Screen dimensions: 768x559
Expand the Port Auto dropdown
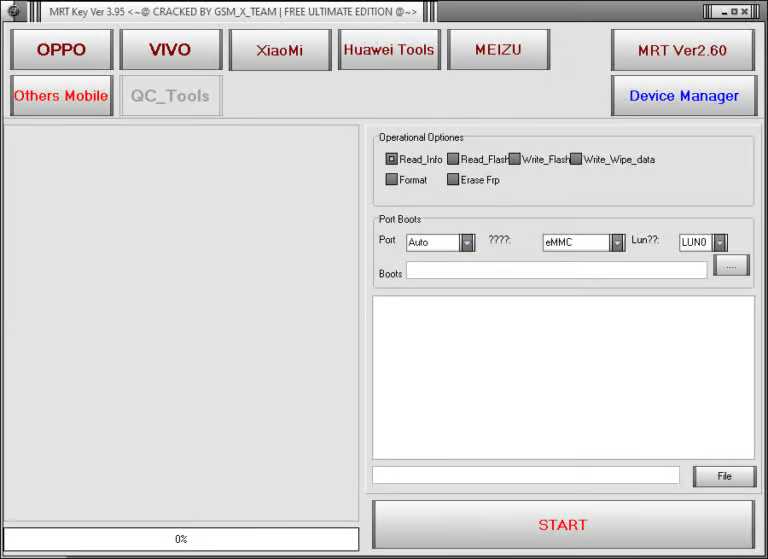click(467, 243)
